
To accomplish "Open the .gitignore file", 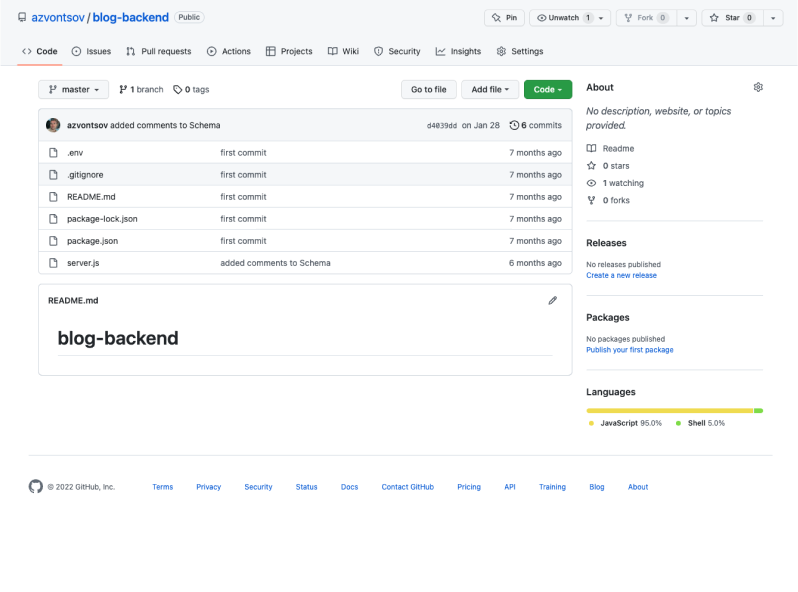I will [x=85, y=175].
